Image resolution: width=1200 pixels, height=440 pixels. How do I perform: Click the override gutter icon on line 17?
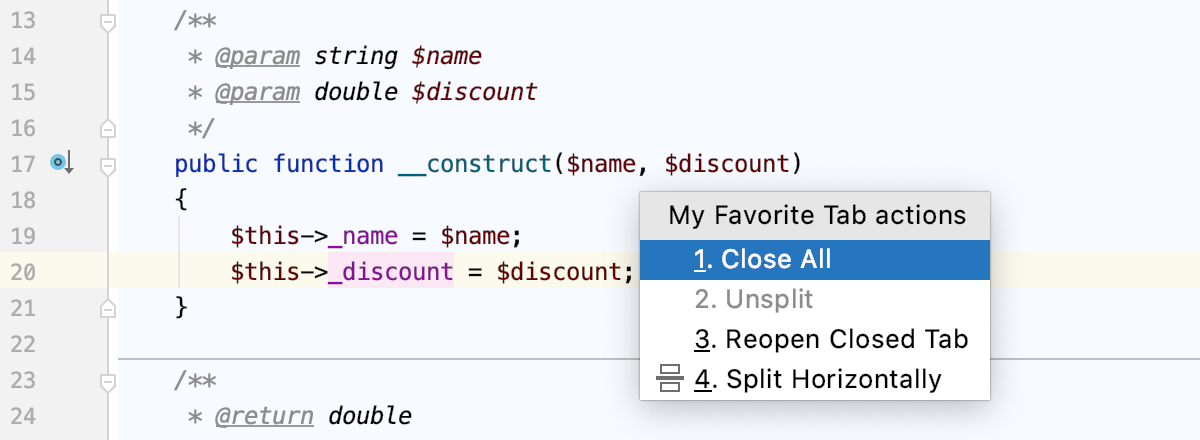62,163
